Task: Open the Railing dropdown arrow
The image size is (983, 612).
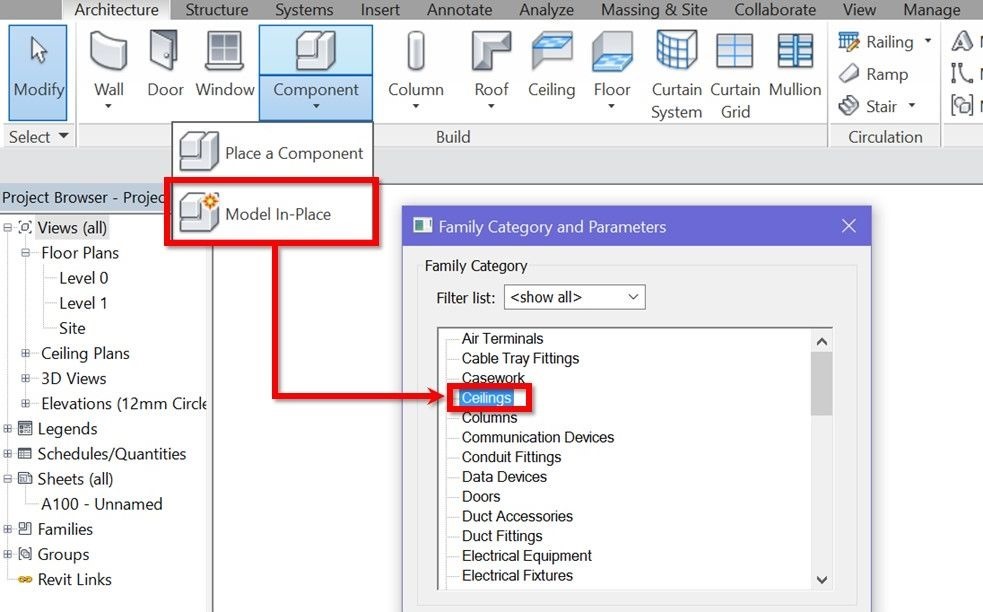Action: pyautogui.click(x=928, y=41)
